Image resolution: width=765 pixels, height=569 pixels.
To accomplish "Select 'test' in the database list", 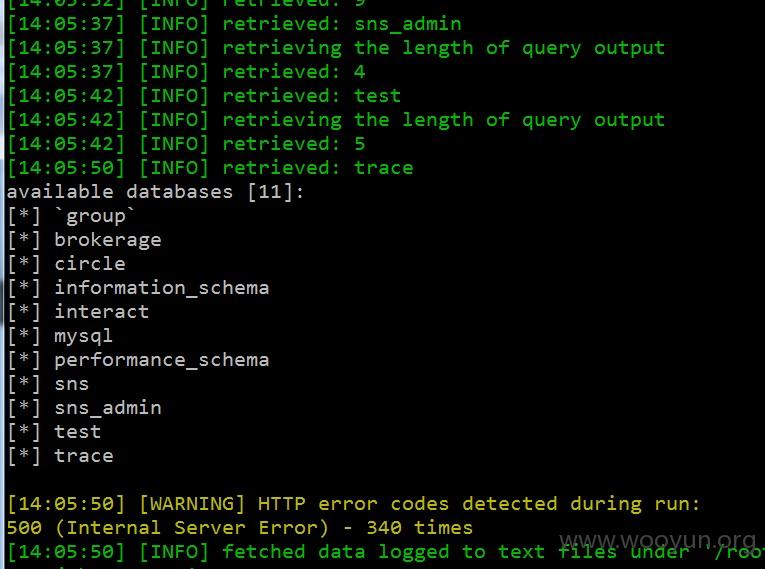I will [x=78, y=432].
